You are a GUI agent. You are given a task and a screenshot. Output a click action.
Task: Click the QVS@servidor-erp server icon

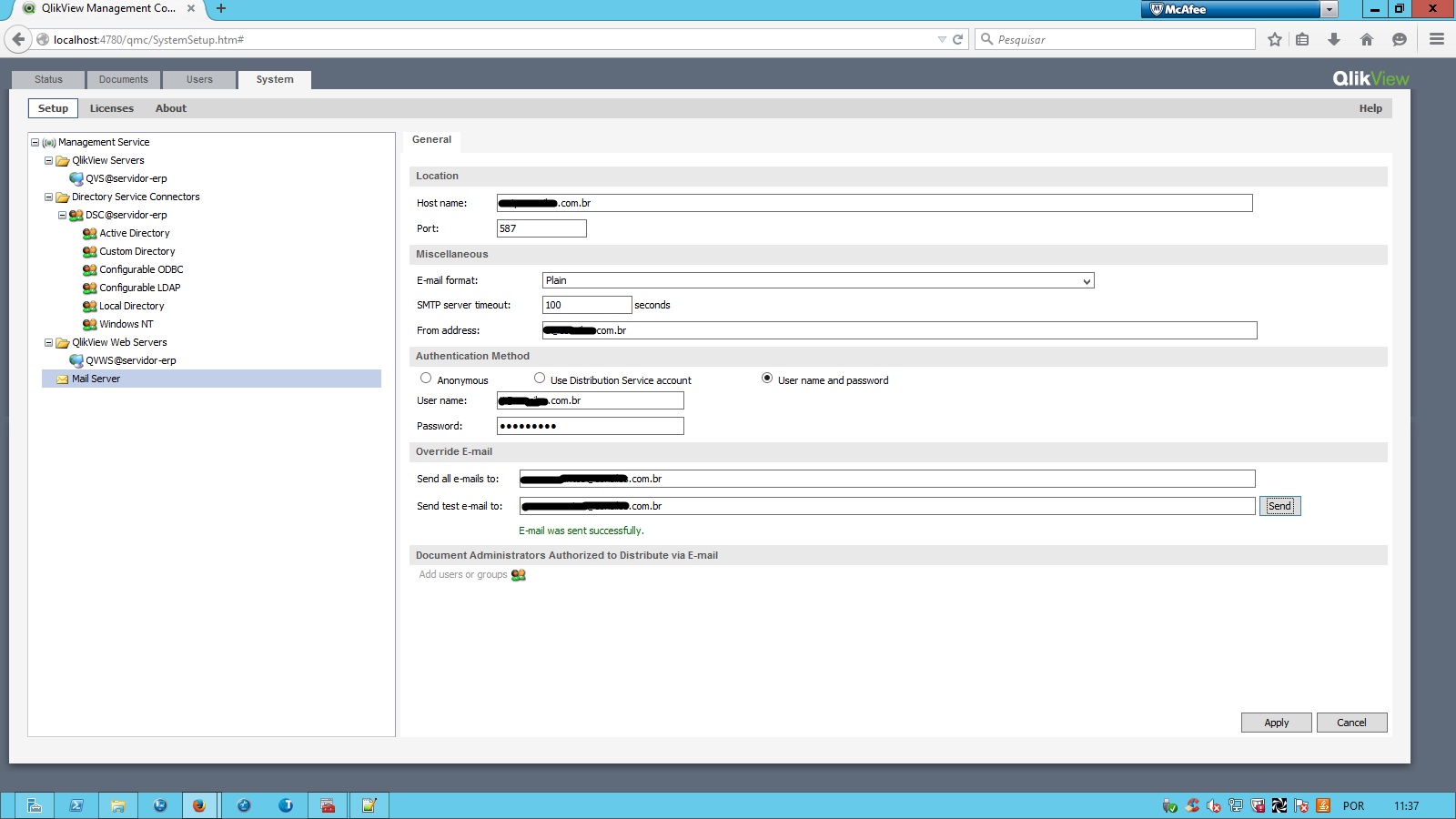[x=76, y=178]
